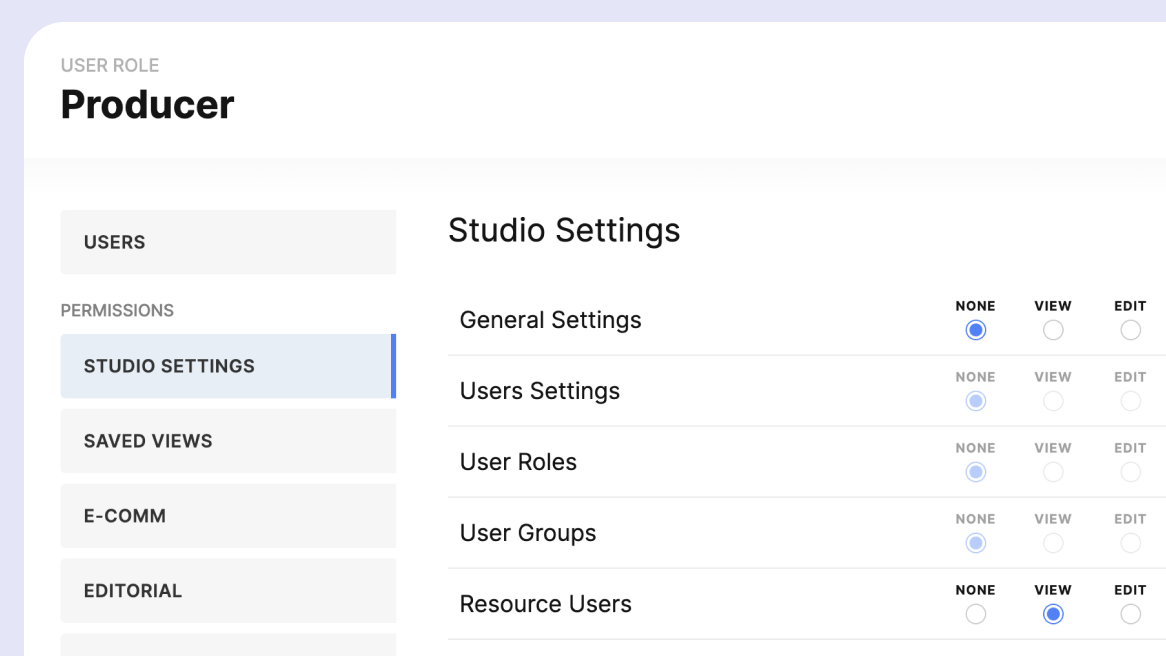1166x656 pixels.
Task: Go to Editorial permissions section
Action: pos(228,591)
